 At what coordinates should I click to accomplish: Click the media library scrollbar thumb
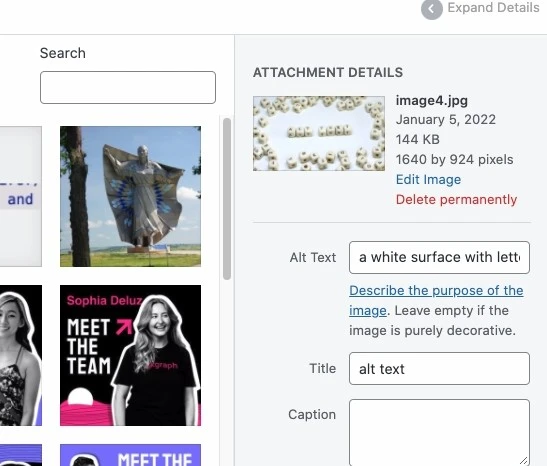(x=227, y=199)
